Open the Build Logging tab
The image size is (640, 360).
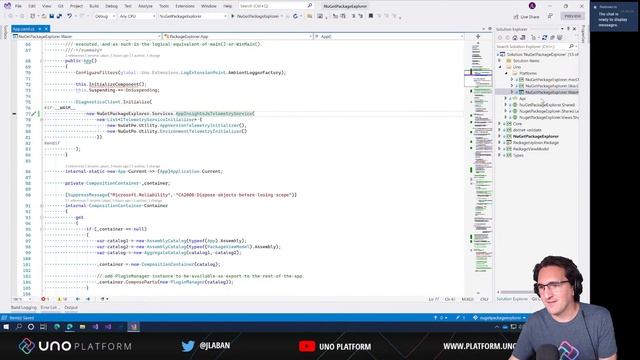tap(24, 308)
